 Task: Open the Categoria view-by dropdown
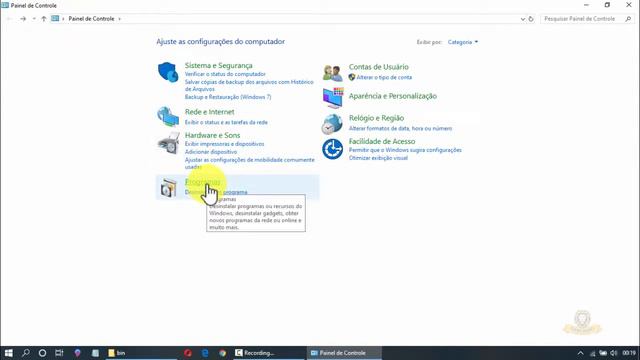[x=463, y=42]
